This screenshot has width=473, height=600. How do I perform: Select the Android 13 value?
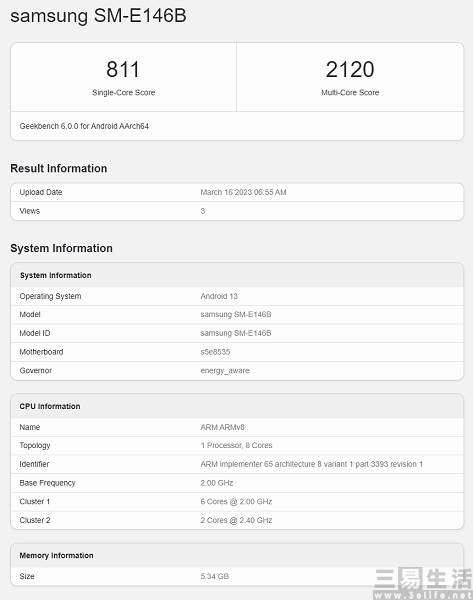click(219, 296)
